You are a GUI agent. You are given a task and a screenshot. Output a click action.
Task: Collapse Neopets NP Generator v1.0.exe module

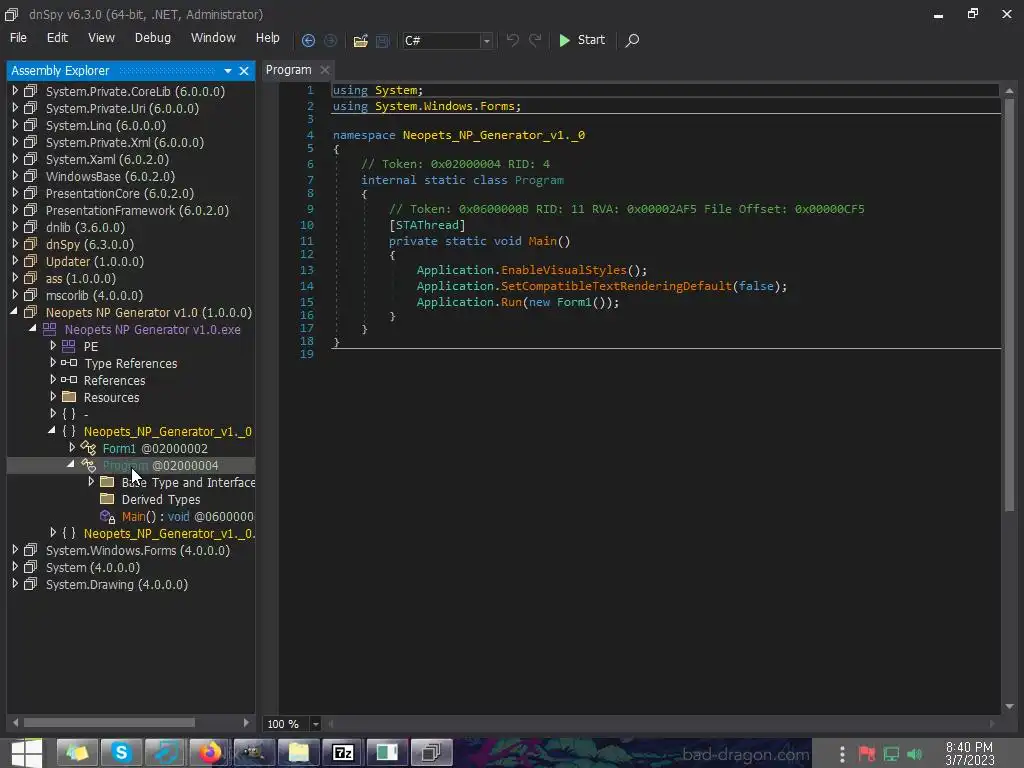33,329
